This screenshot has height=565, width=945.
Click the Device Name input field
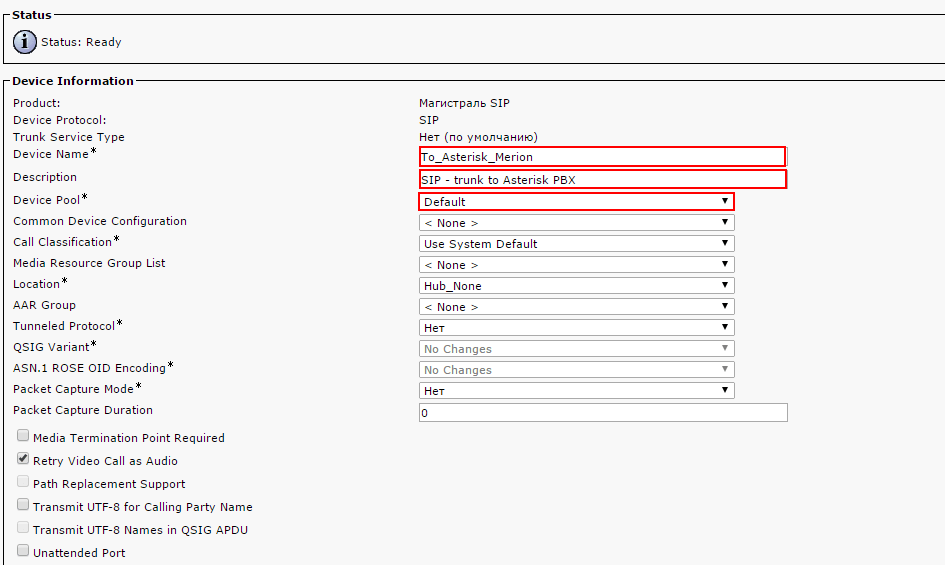point(602,157)
